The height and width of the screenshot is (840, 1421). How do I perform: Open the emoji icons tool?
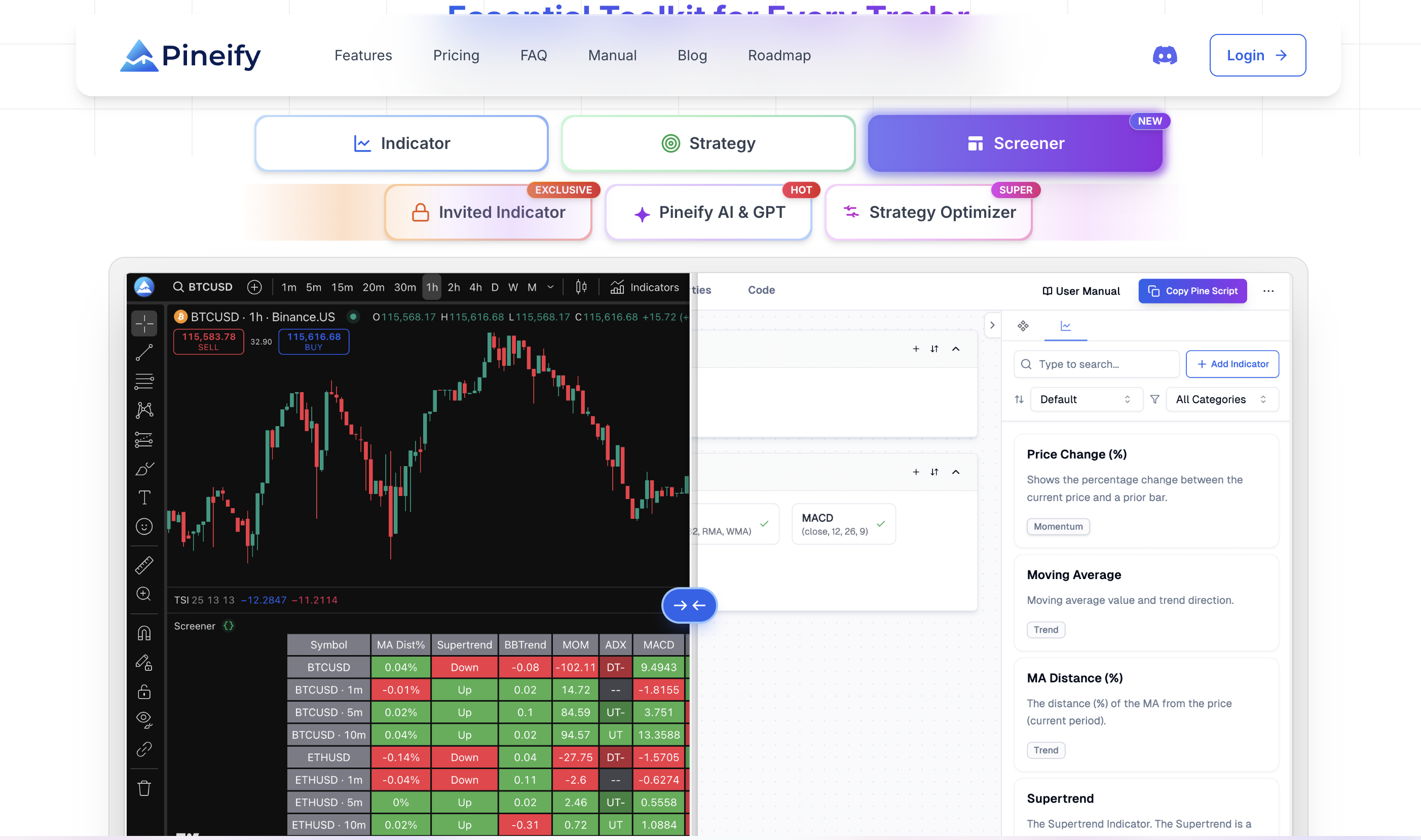coord(144,526)
